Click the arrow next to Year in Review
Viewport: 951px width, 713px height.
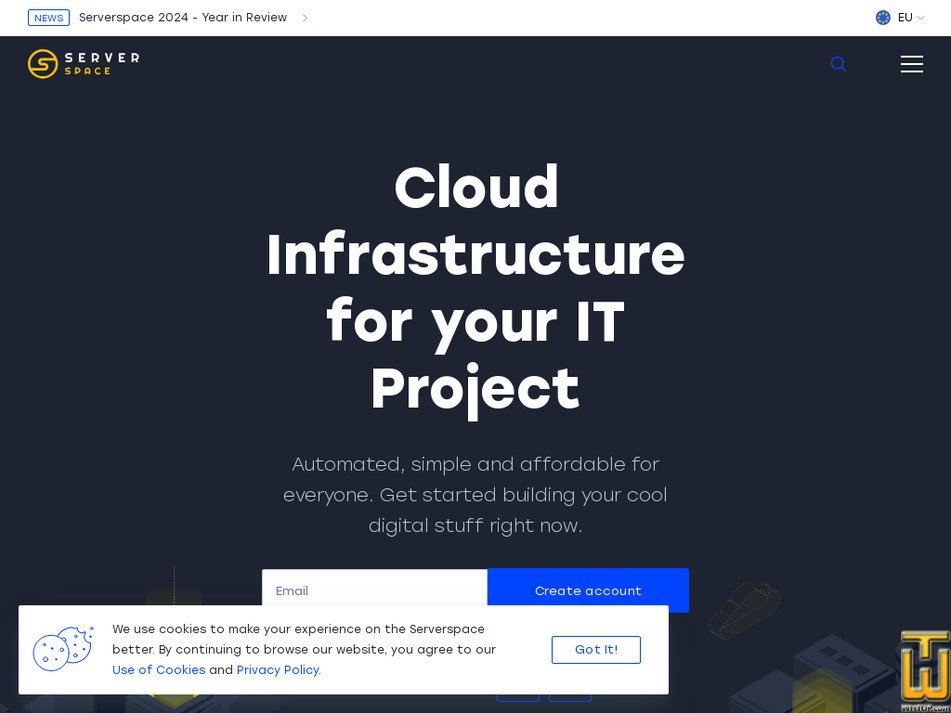pyautogui.click(x=305, y=17)
